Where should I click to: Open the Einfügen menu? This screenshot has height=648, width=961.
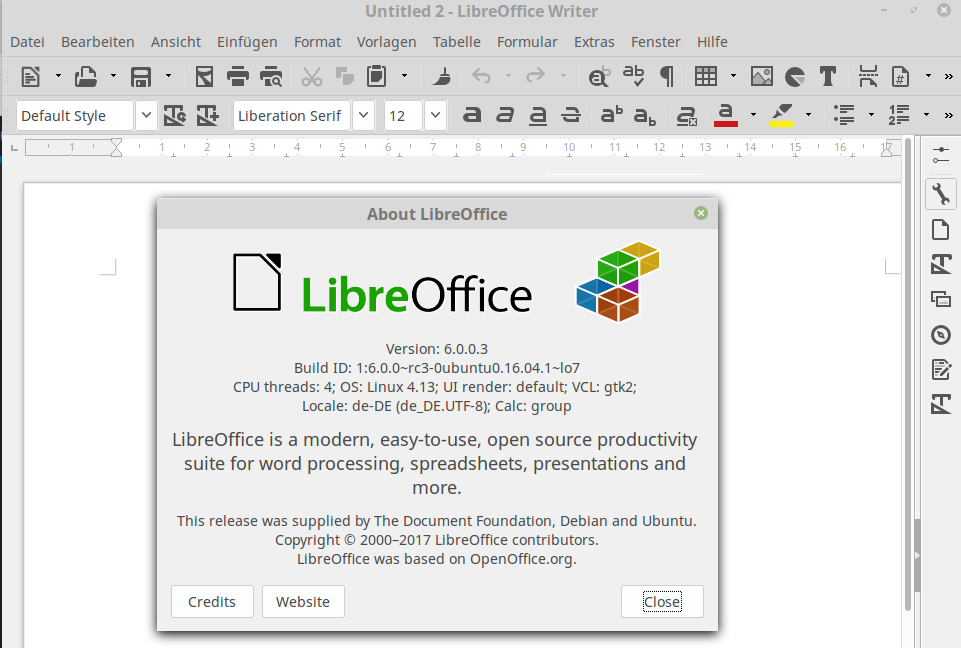click(247, 42)
